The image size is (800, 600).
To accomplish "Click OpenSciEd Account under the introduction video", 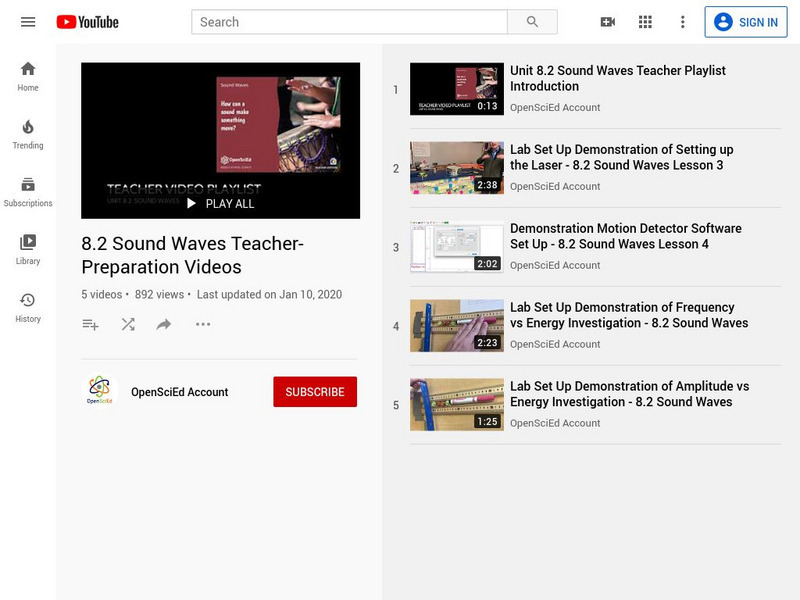I will (555, 108).
